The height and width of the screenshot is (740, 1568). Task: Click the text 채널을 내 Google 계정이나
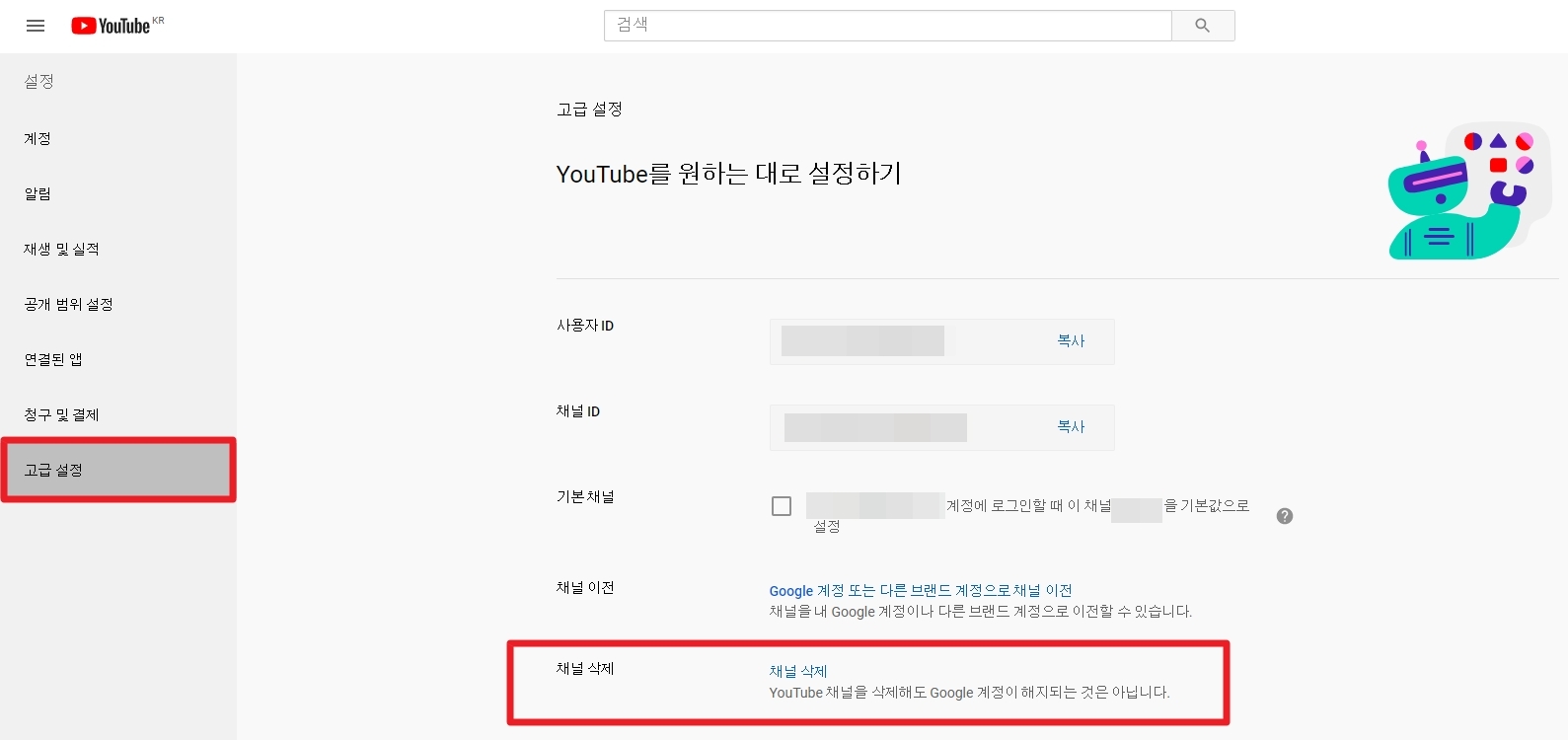point(981,612)
